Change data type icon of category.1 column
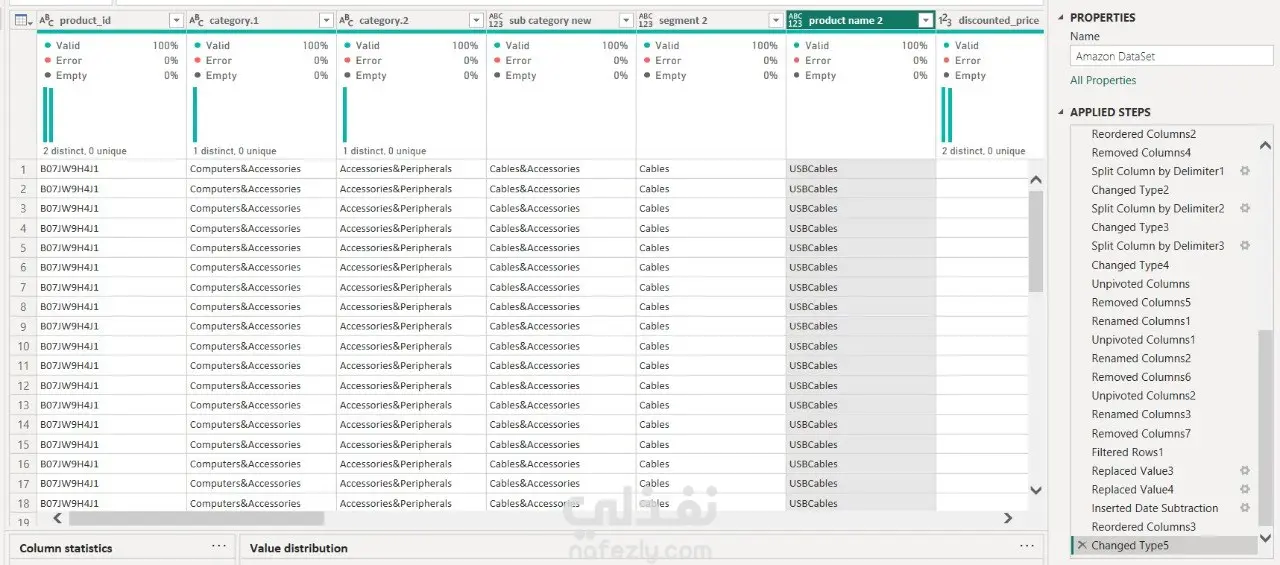Image resolution: width=1280 pixels, height=565 pixels. [x=197, y=20]
